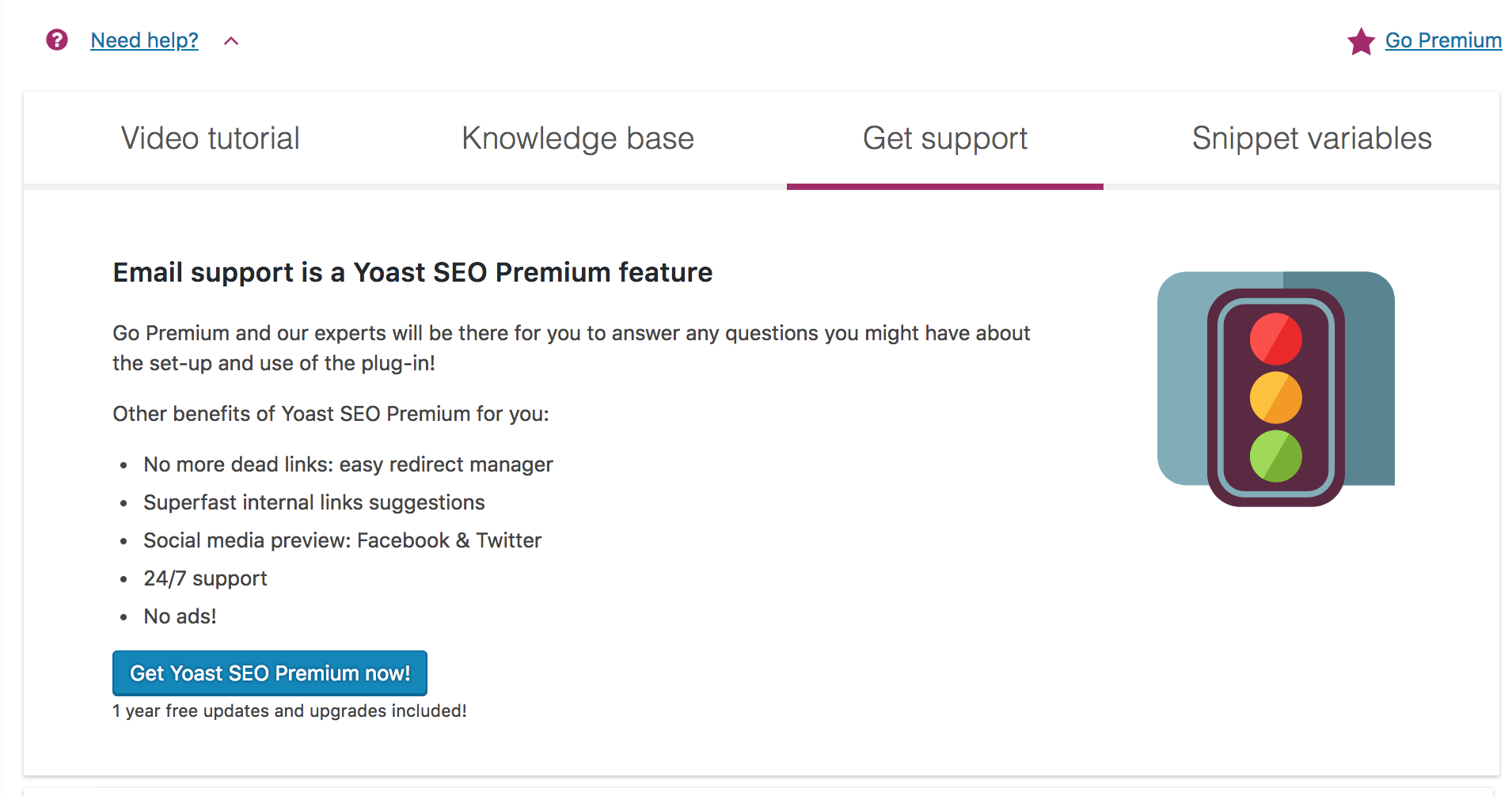Open the Need help? link
This screenshot has width=1512, height=796.
[144, 40]
